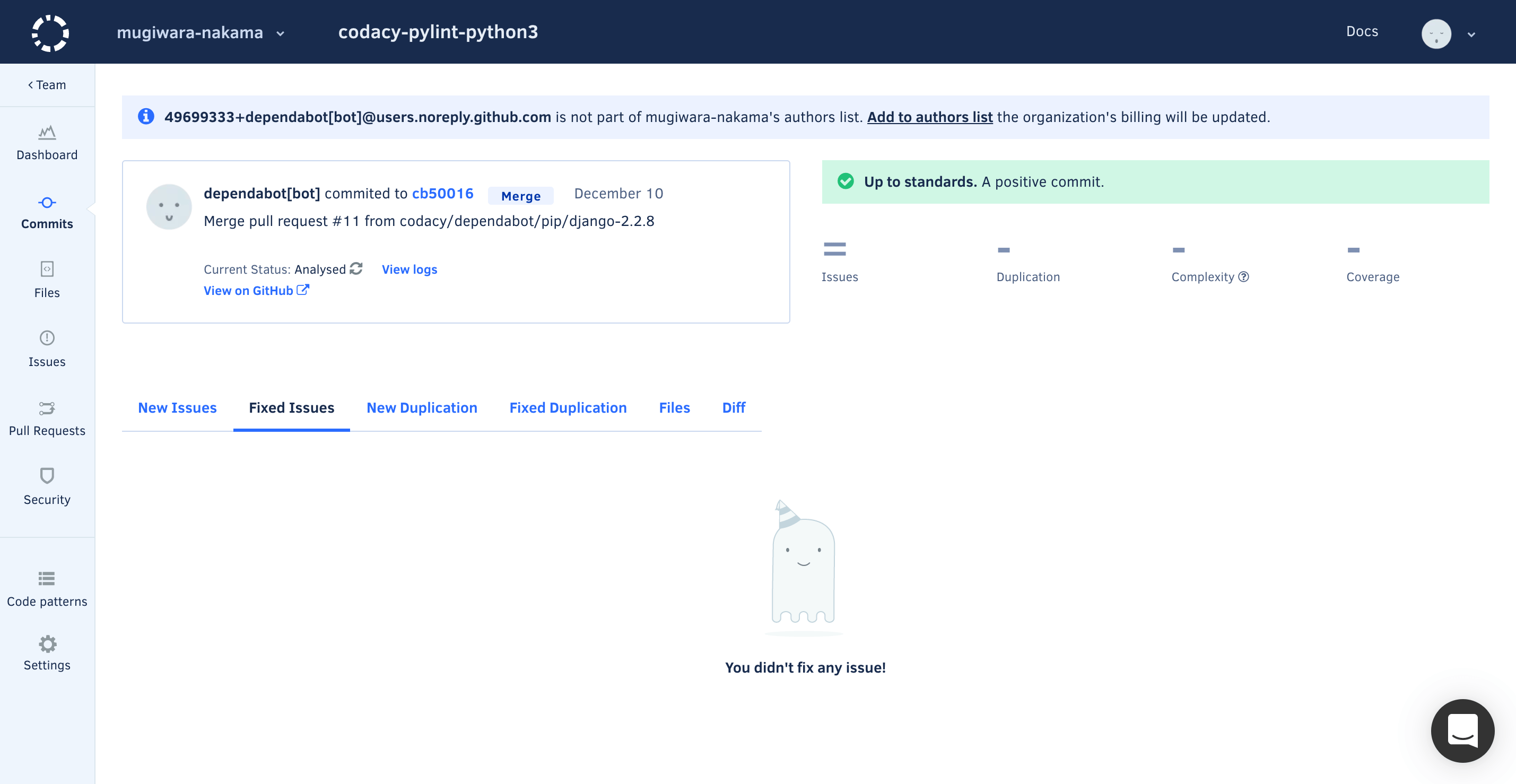Go to the Issues sidebar icon
Screen dimensions: 1516x784
(x=47, y=338)
